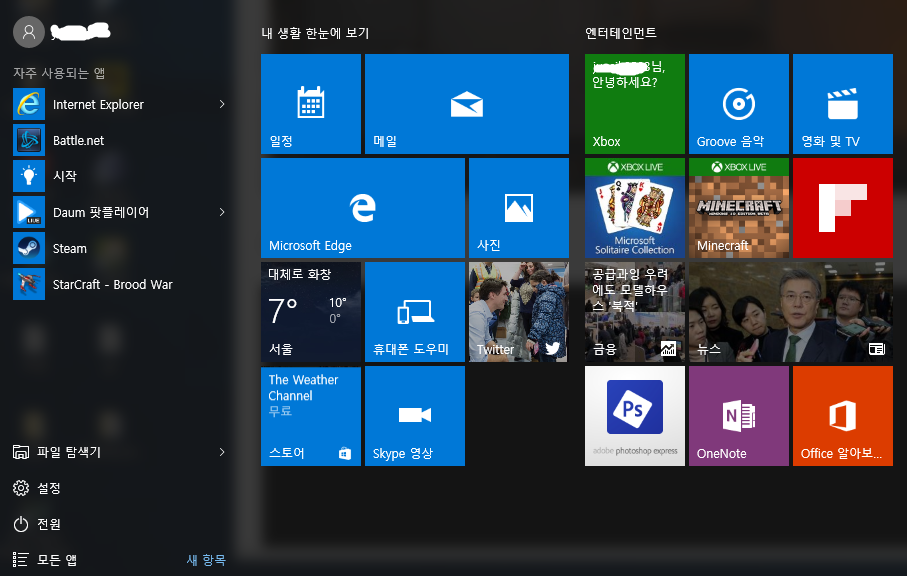Open the OneNote tile

pyautogui.click(x=738, y=416)
